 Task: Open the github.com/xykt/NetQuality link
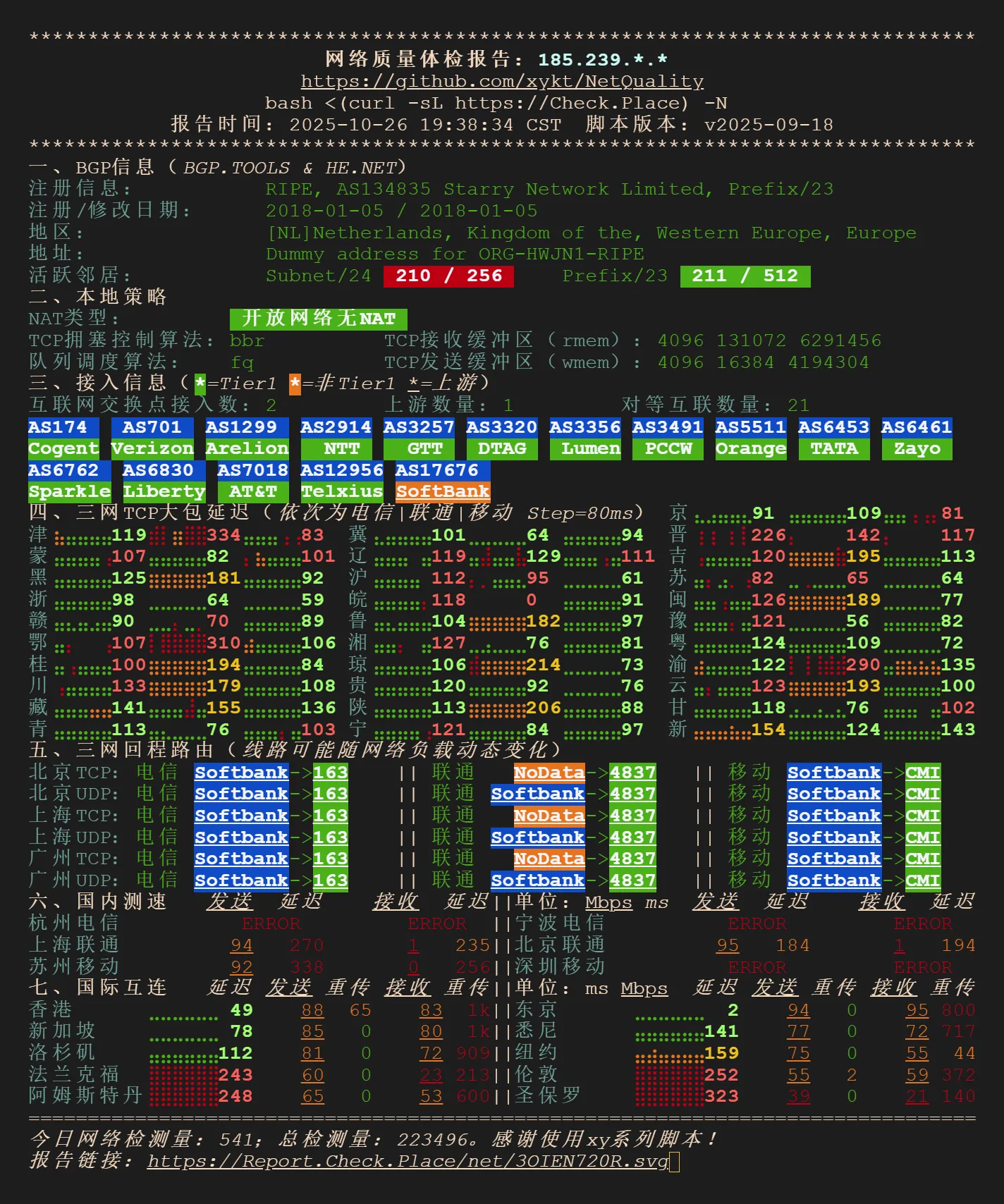point(502,82)
